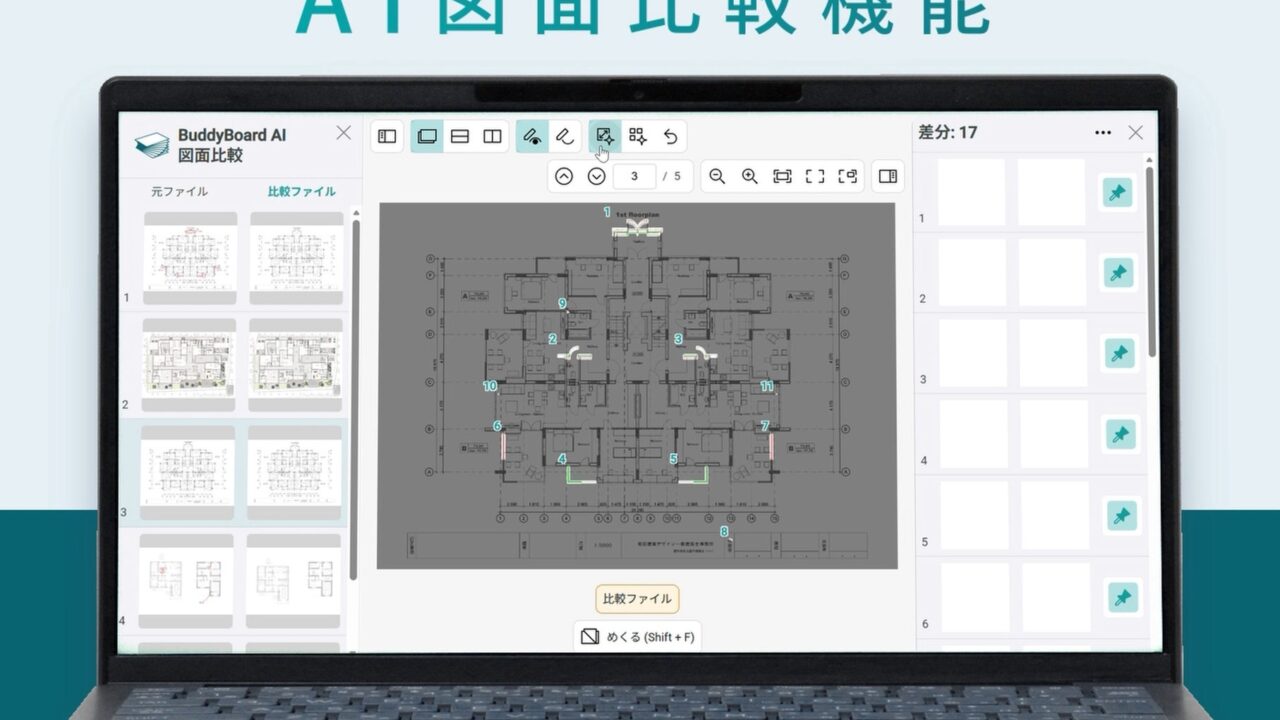Click difference marker 3 on the drawing
This screenshot has height=720, width=1280.
(678, 339)
